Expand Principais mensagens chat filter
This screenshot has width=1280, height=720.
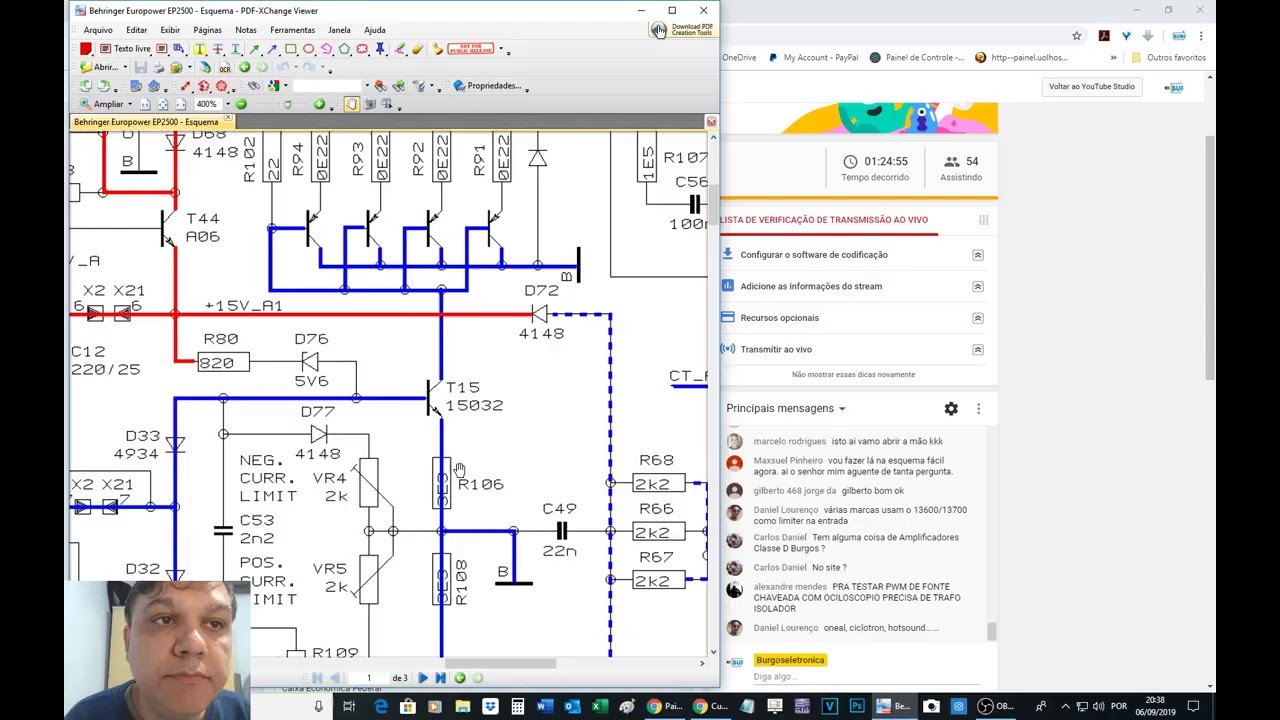786,408
